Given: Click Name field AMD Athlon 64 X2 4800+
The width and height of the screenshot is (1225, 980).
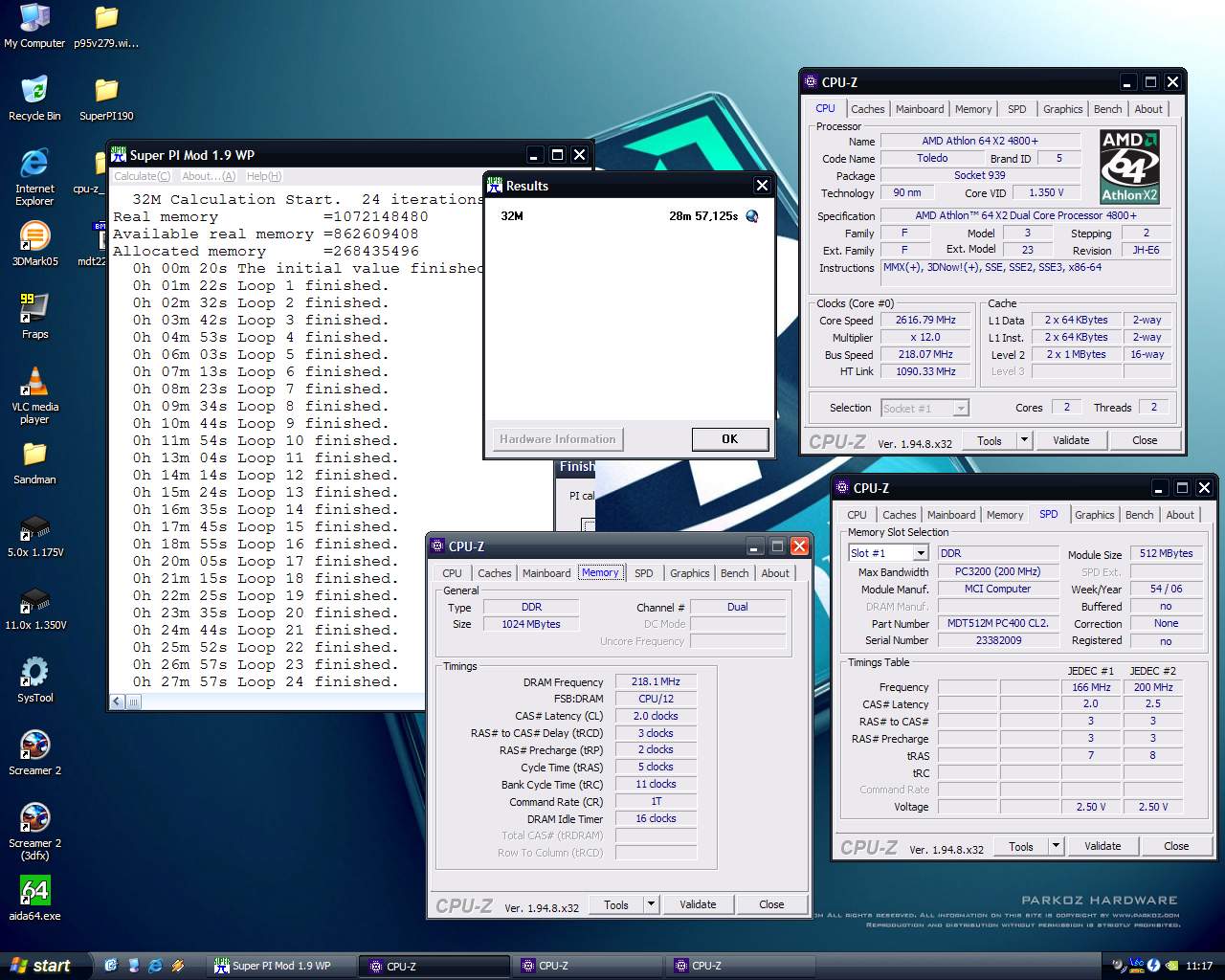Looking at the screenshot, I should 980,141.
